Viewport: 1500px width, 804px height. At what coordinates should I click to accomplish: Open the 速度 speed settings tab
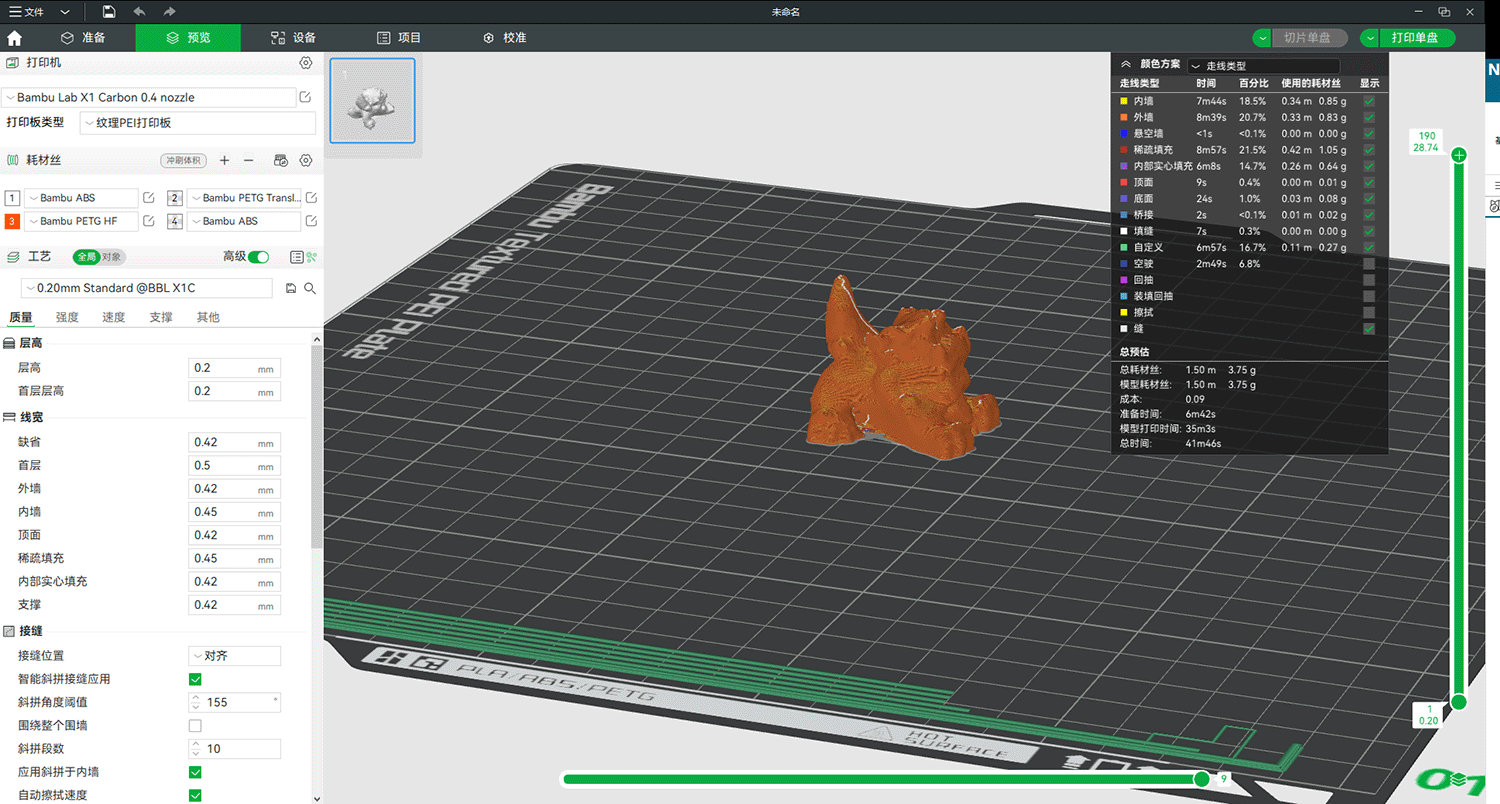click(x=114, y=317)
